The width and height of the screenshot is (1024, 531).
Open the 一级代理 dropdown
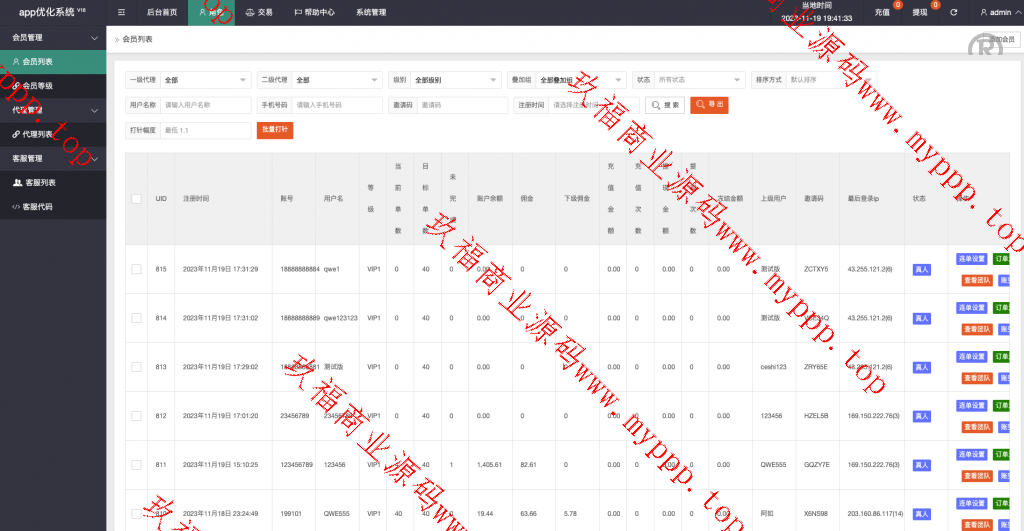(205, 80)
